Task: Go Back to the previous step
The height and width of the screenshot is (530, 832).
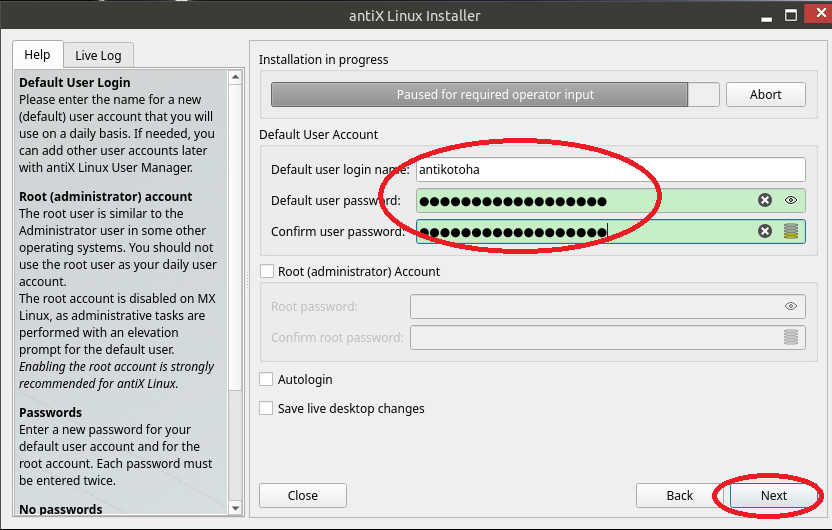Action: [x=679, y=495]
